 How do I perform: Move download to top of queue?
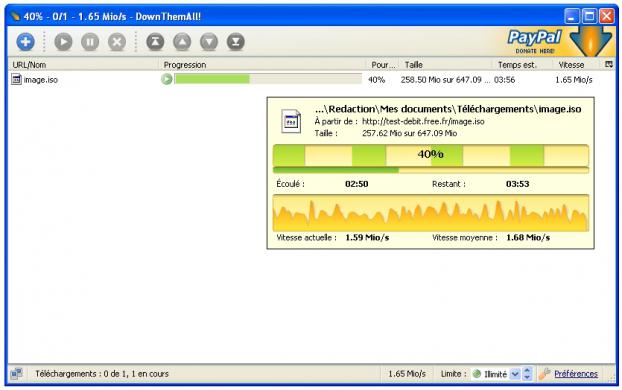(155, 42)
